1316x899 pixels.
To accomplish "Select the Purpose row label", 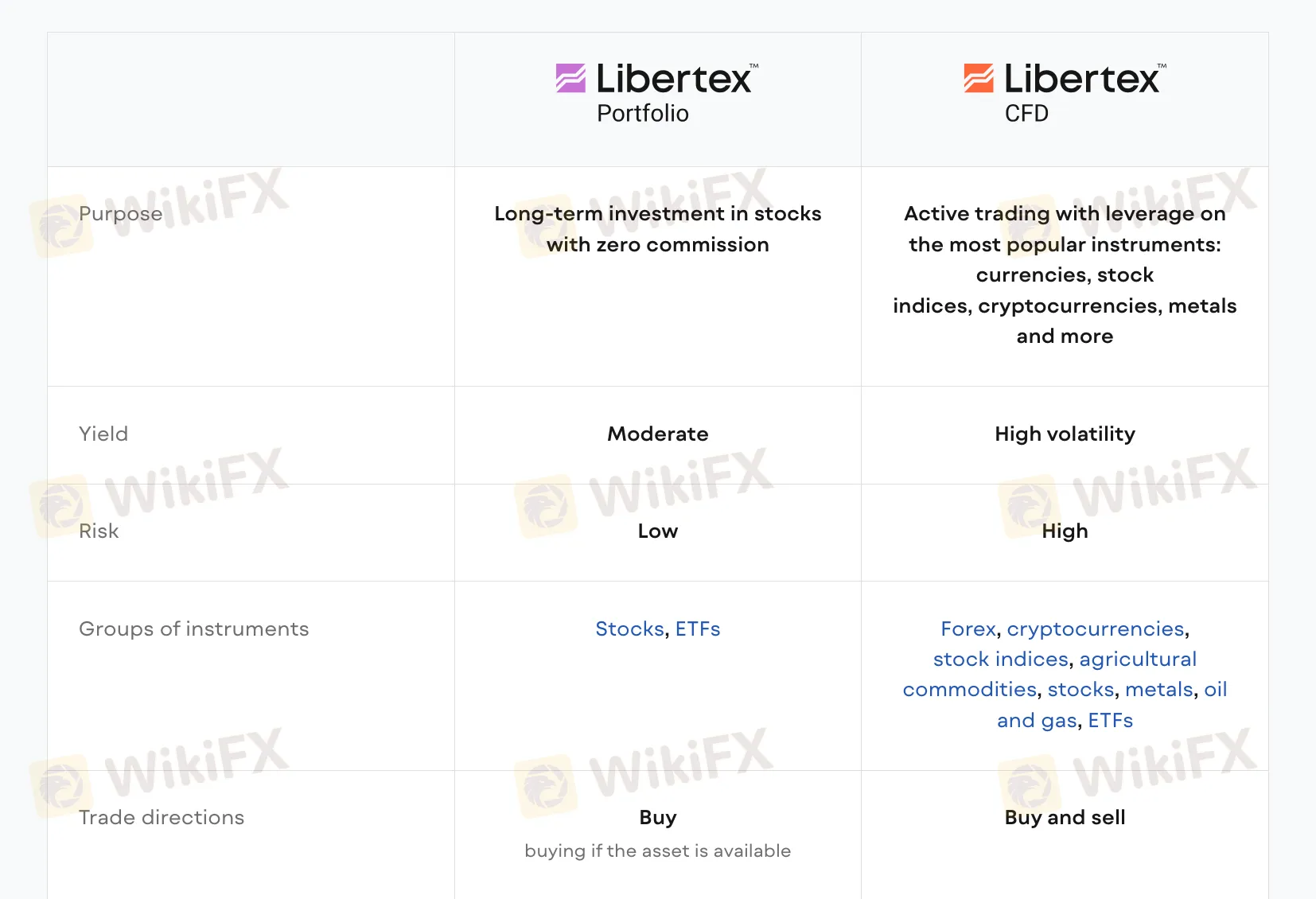I will tap(120, 214).
